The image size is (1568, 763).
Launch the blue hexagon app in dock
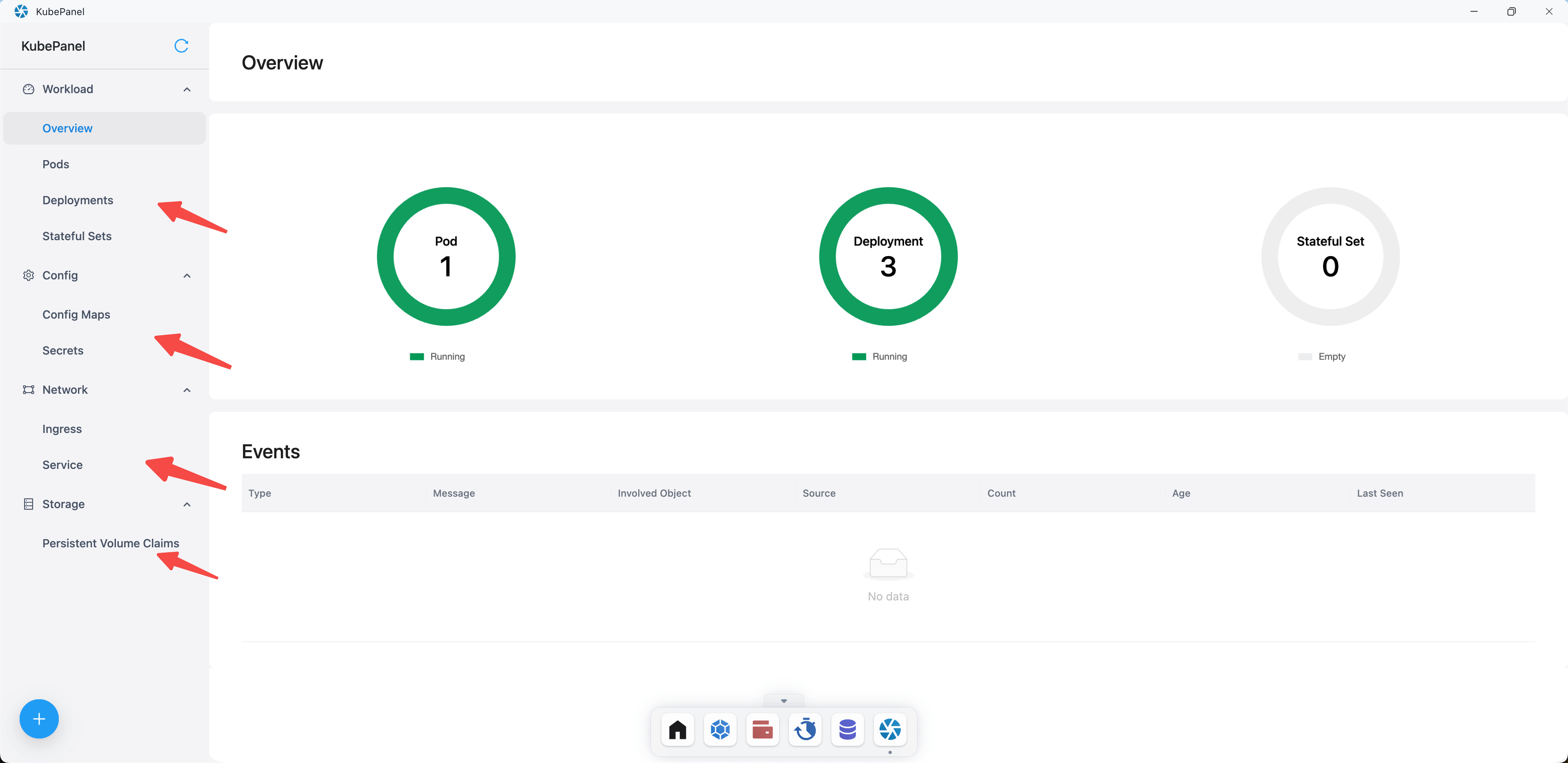pyautogui.click(x=720, y=729)
